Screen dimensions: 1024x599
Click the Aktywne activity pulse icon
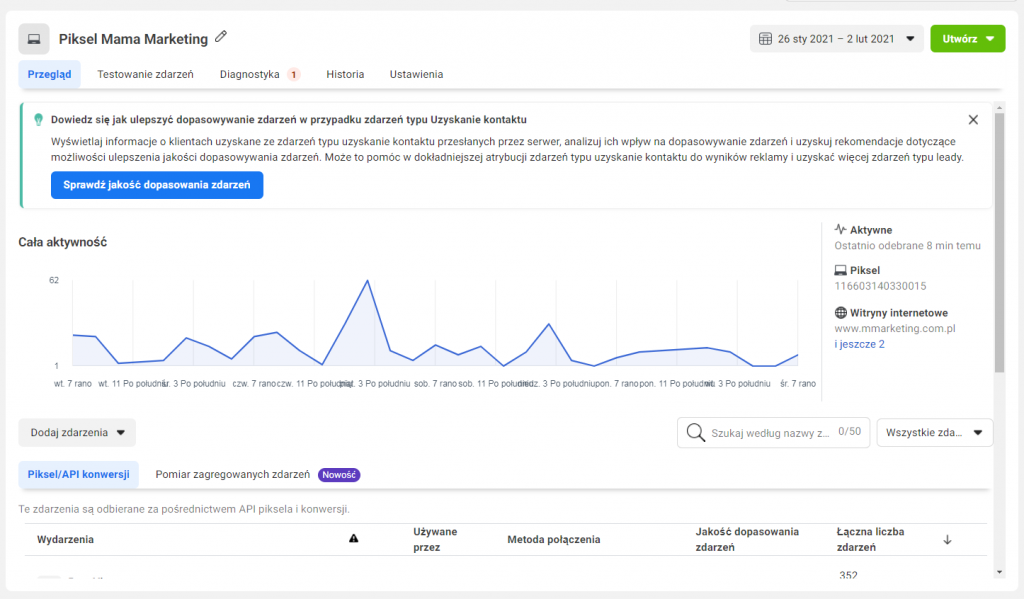(840, 229)
